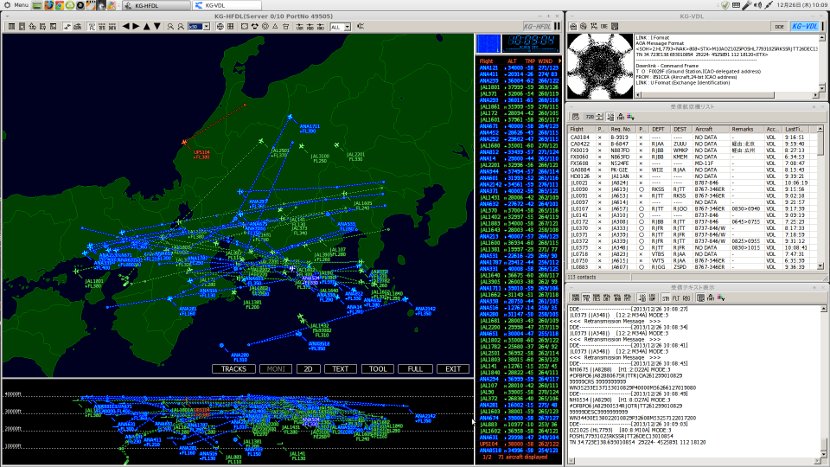The width and height of the screenshot is (830, 467).
Task: Click the blue signal indicator box
Action: (488, 43)
